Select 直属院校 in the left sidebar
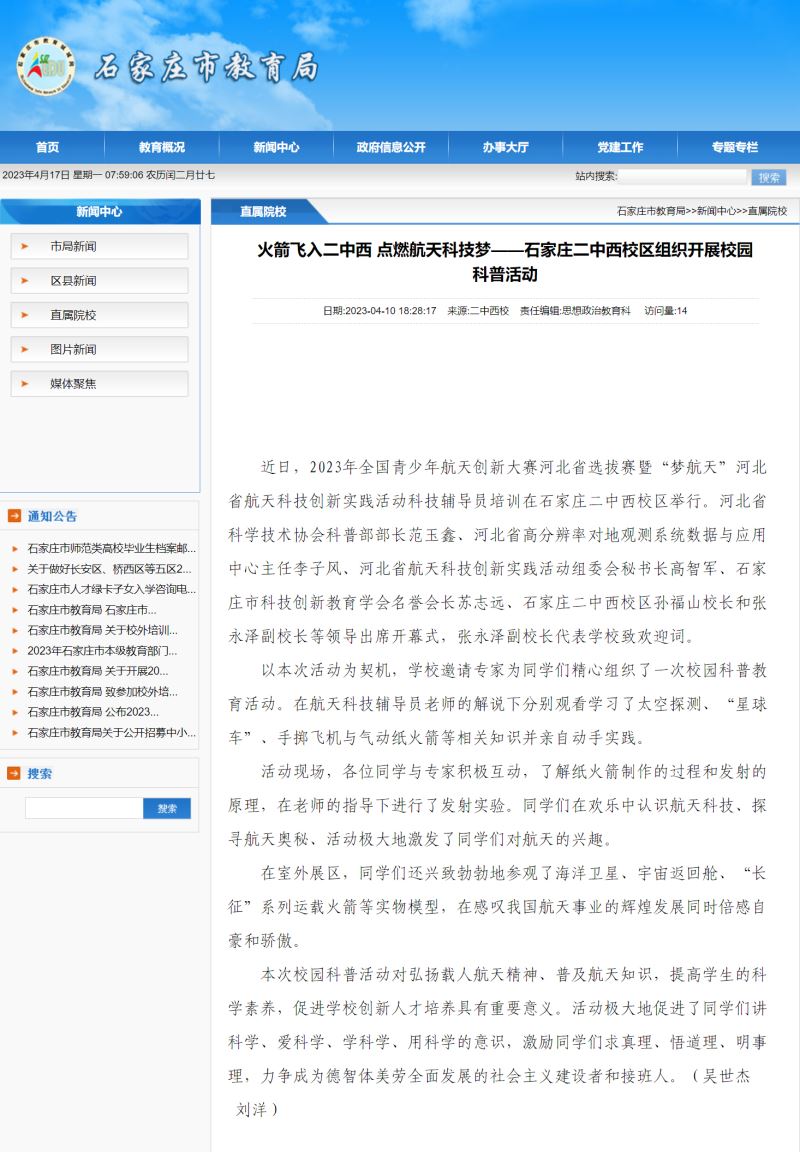The height and width of the screenshot is (1152, 800). click(74, 315)
